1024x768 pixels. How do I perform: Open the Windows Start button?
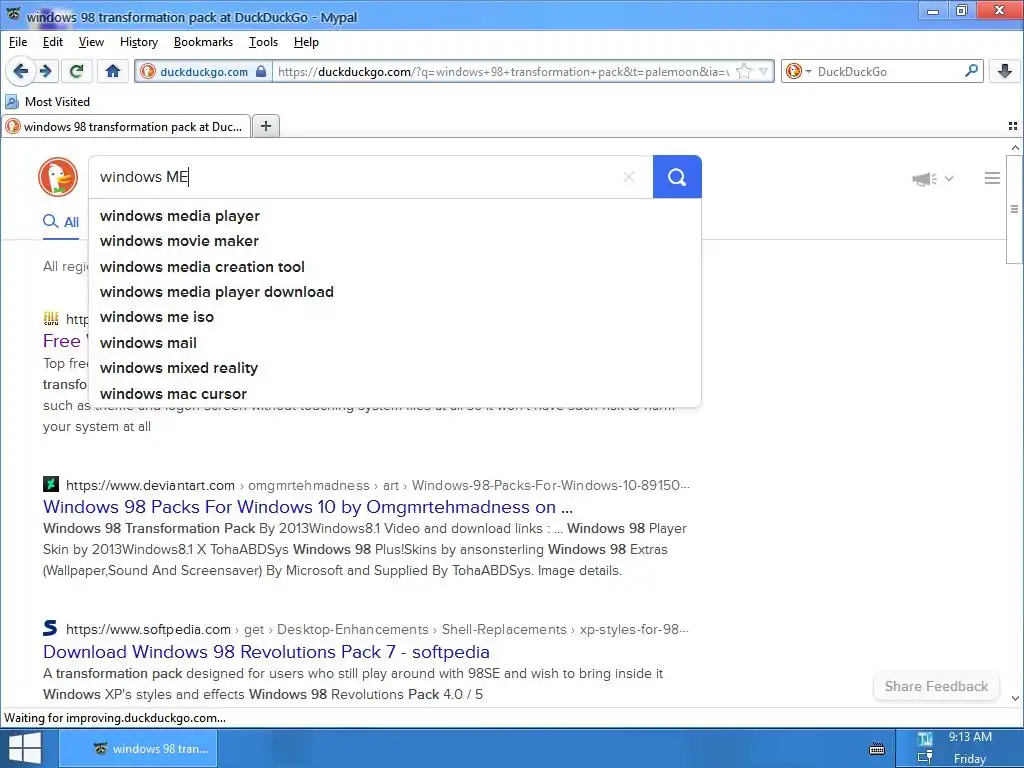(25, 748)
